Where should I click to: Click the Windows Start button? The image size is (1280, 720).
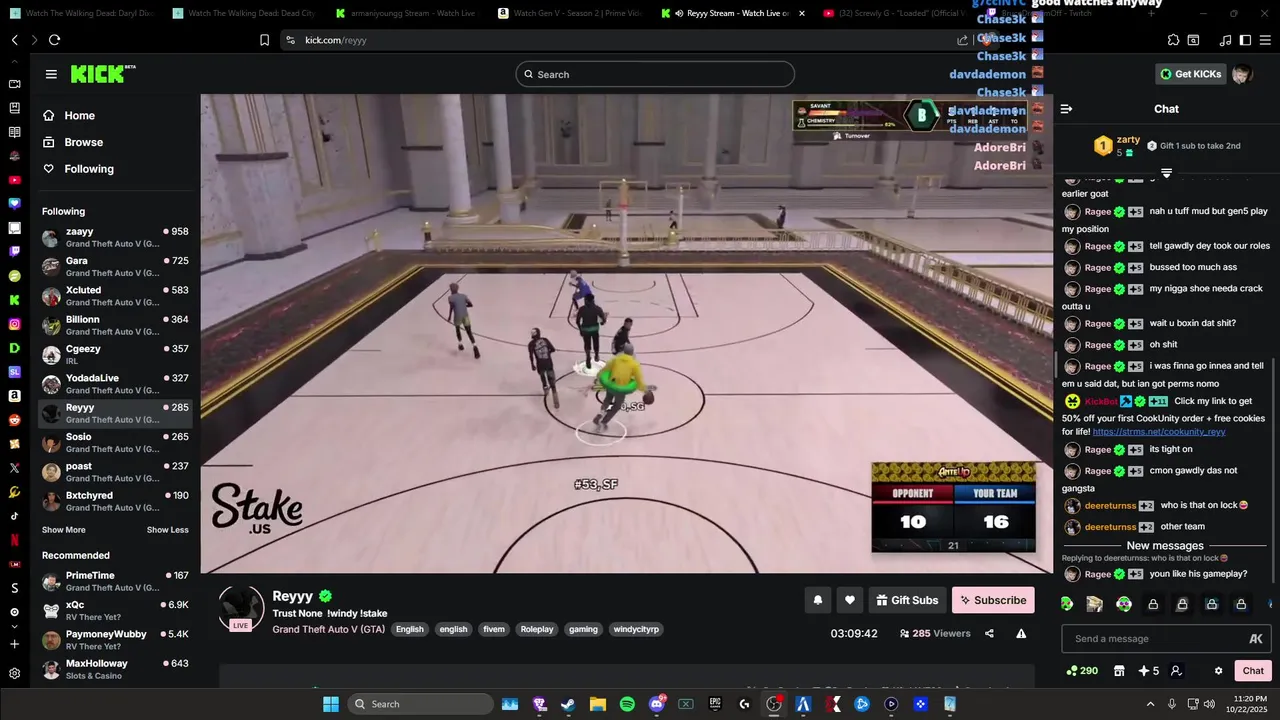(x=331, y=704)
